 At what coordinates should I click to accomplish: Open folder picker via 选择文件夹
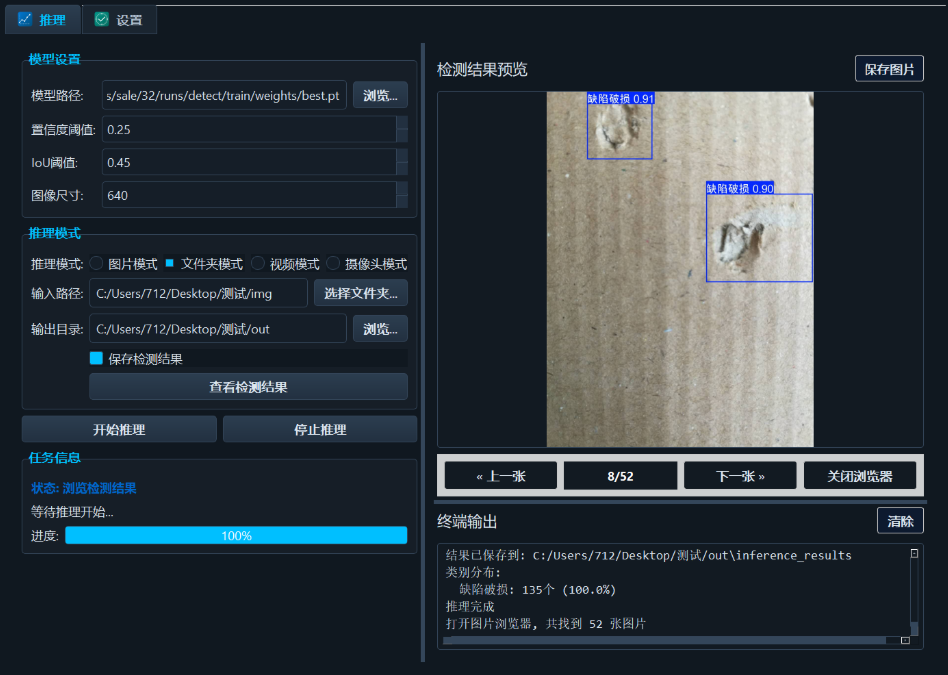tap(362, 292)
